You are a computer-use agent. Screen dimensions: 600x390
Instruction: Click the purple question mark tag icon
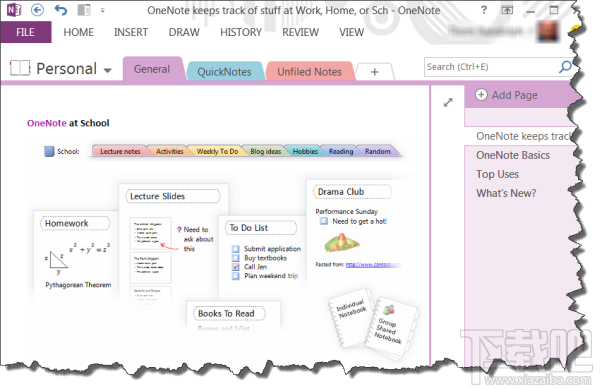[179, 230]
